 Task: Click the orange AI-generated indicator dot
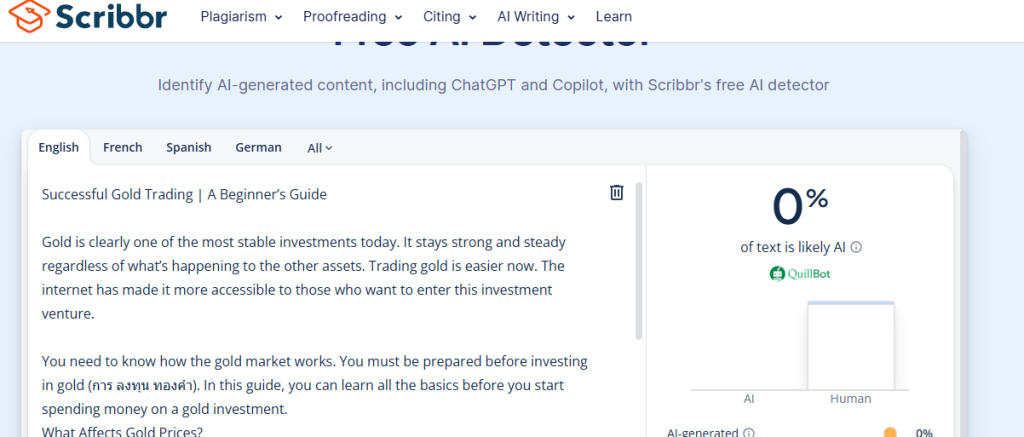[889, 433]
